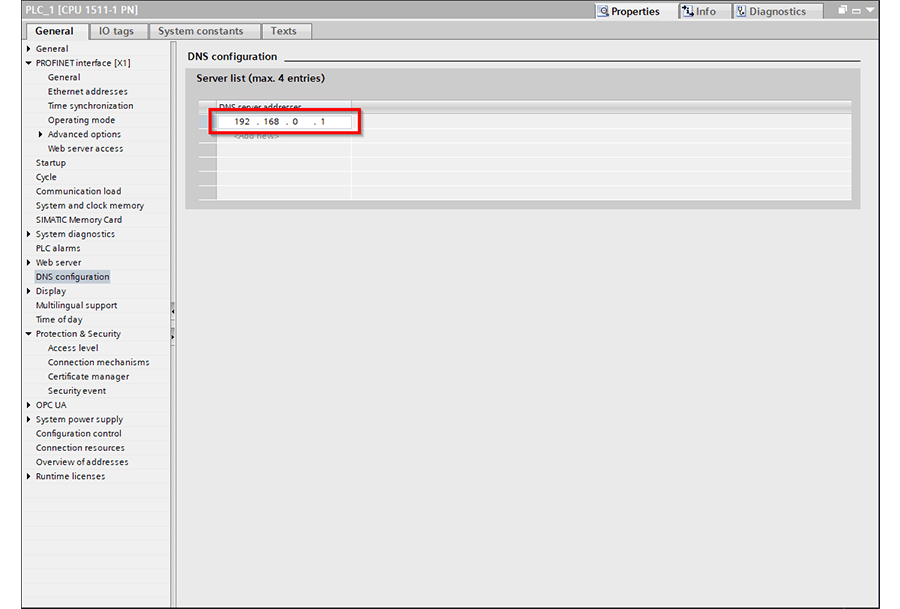This screenshot has width=900, height=609.
Task: Open Multilingual support settings
Action: pyautogui.click(x=76, y=305)
